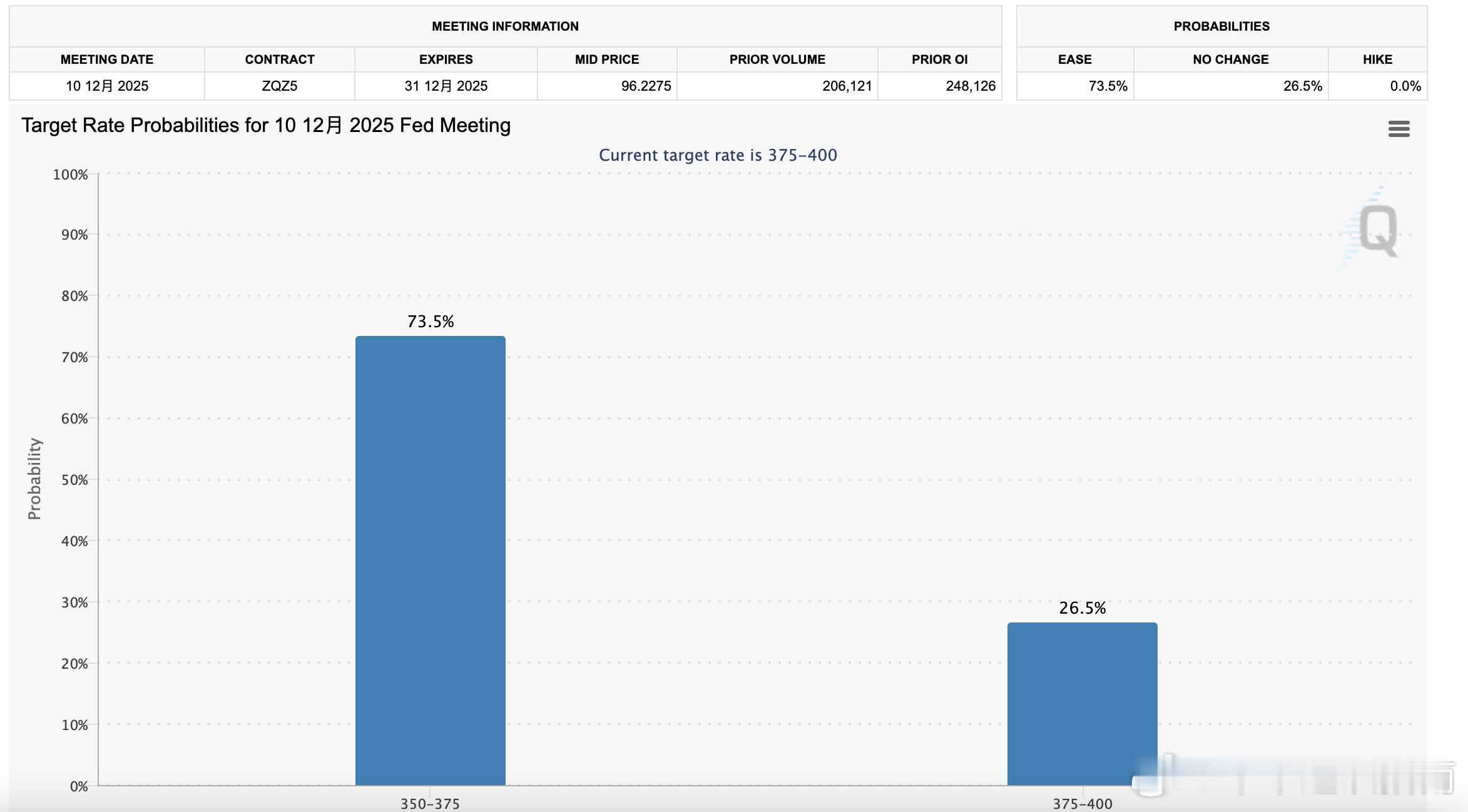Select the NO CHANGE probability header
This screenshot has width=1468, height=812.
click(1230, 59)
